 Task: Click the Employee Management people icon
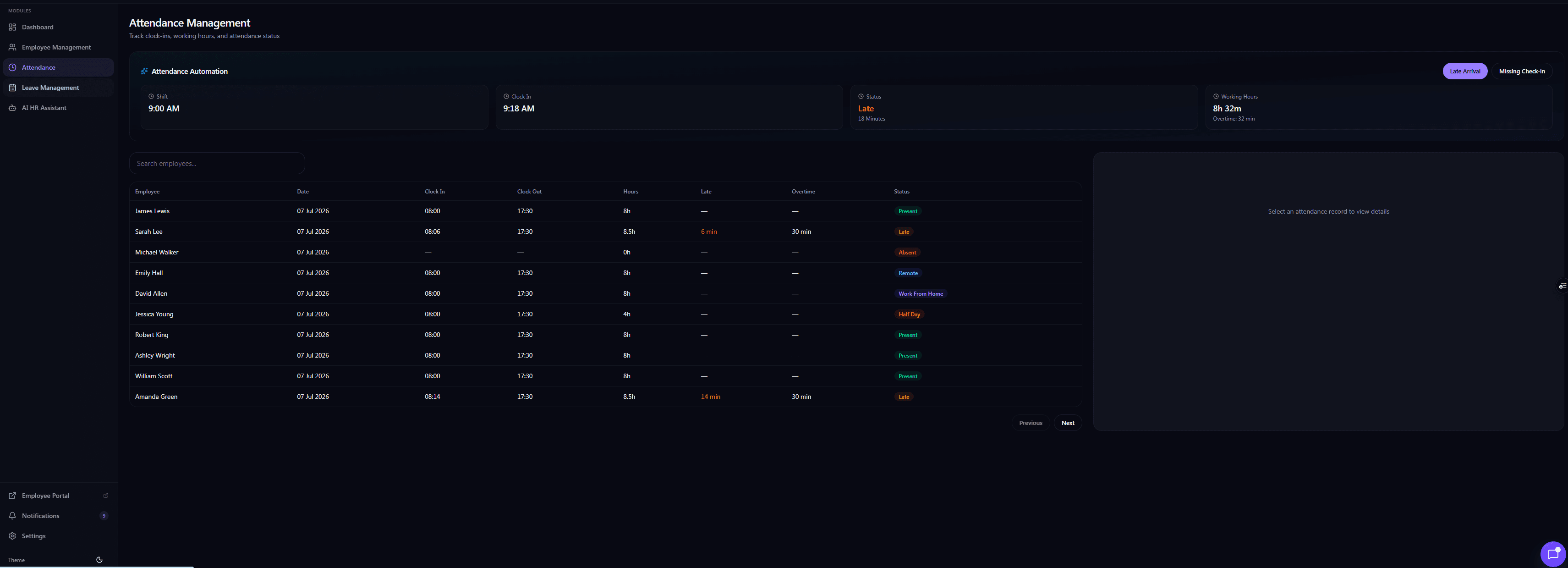coord(12,47)
